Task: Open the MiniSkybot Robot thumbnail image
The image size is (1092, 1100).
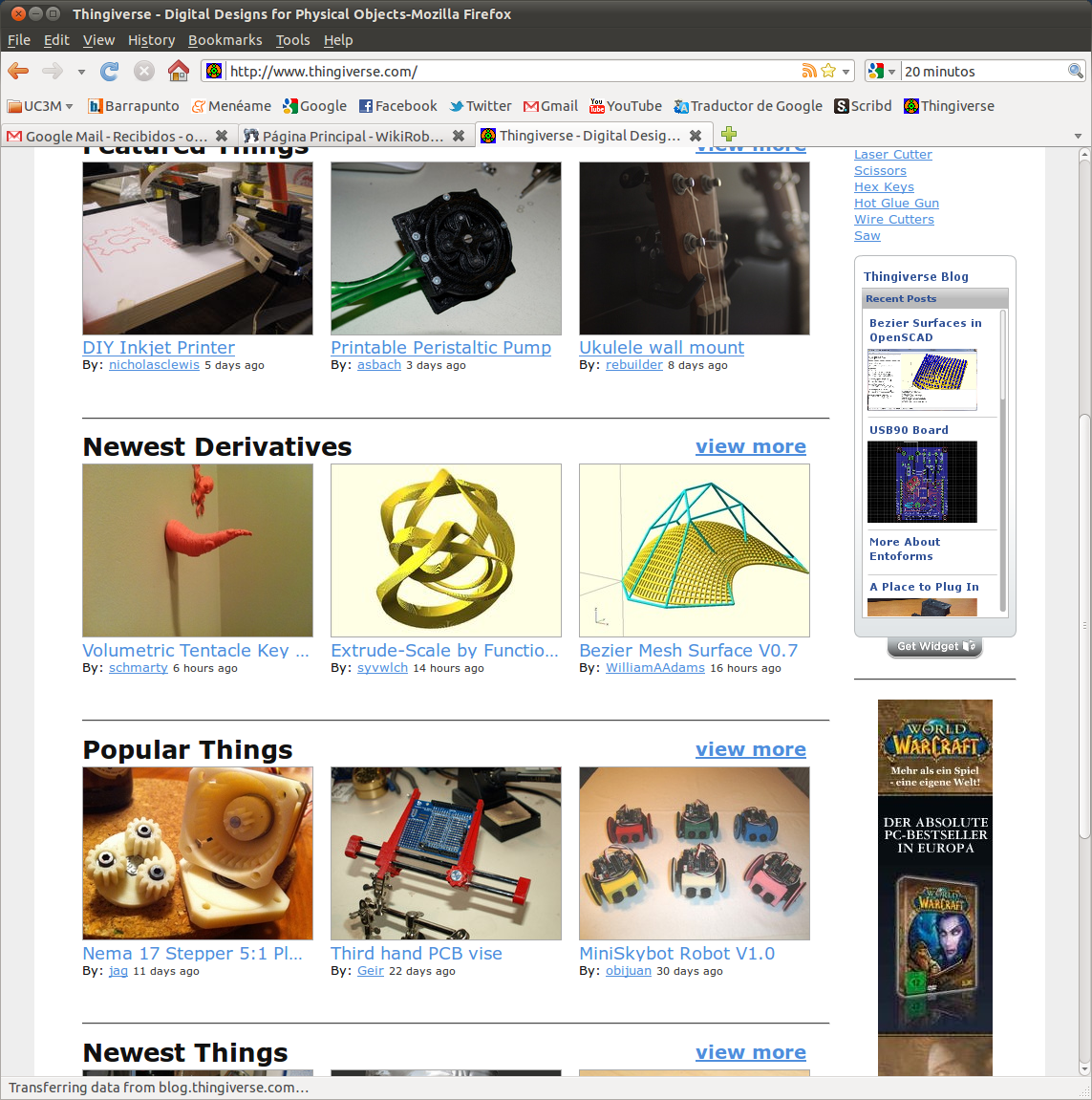Action: [694, 853]
